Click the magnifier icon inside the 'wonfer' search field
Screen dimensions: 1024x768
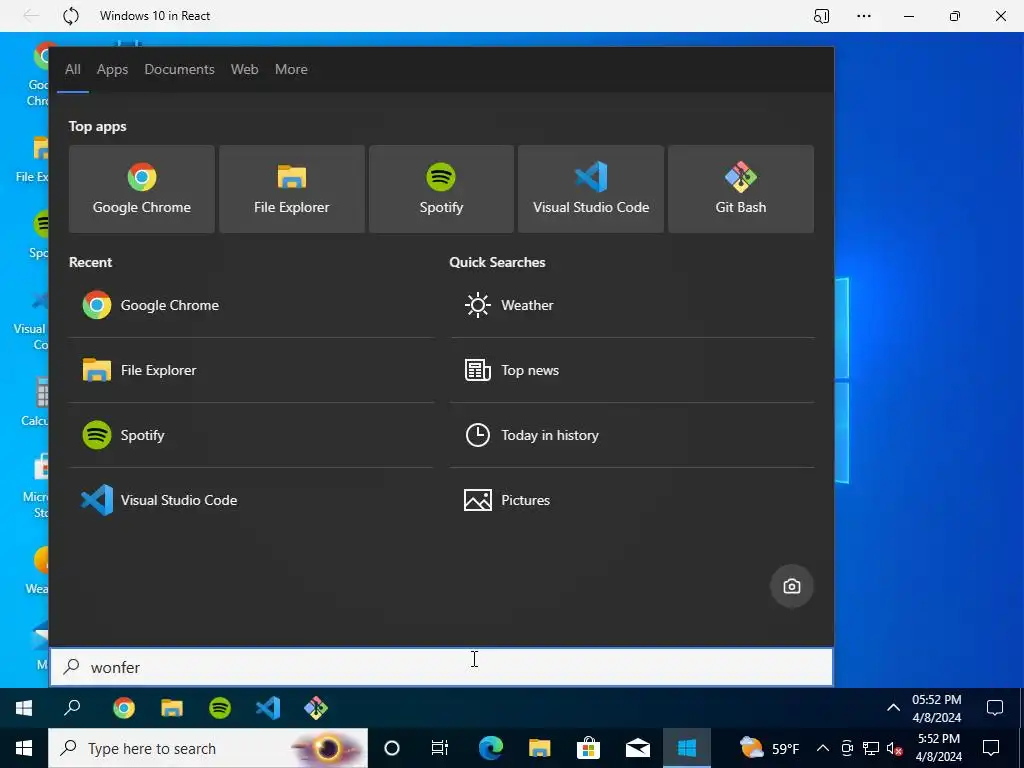[71, 667]
